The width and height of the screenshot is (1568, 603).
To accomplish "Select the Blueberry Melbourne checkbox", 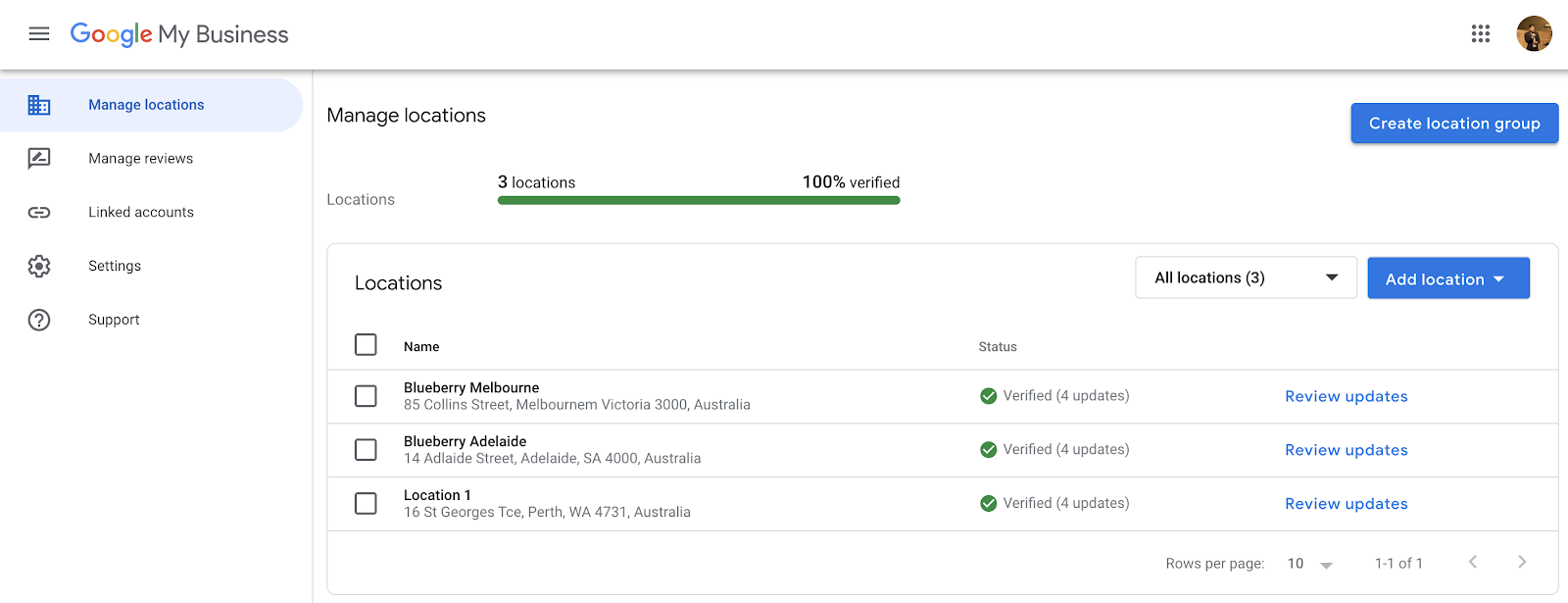I will pos(366,396).
